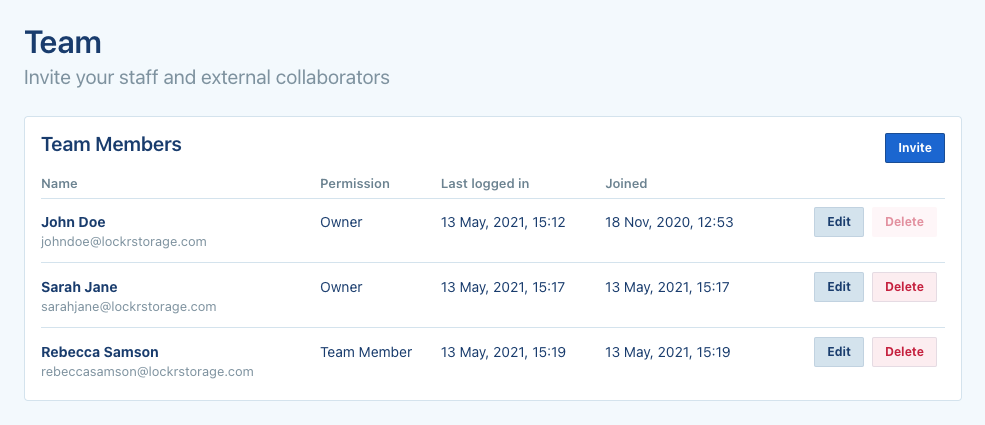
Task: Edit Sarah Jane's team membership
Action: click(838, 287)
